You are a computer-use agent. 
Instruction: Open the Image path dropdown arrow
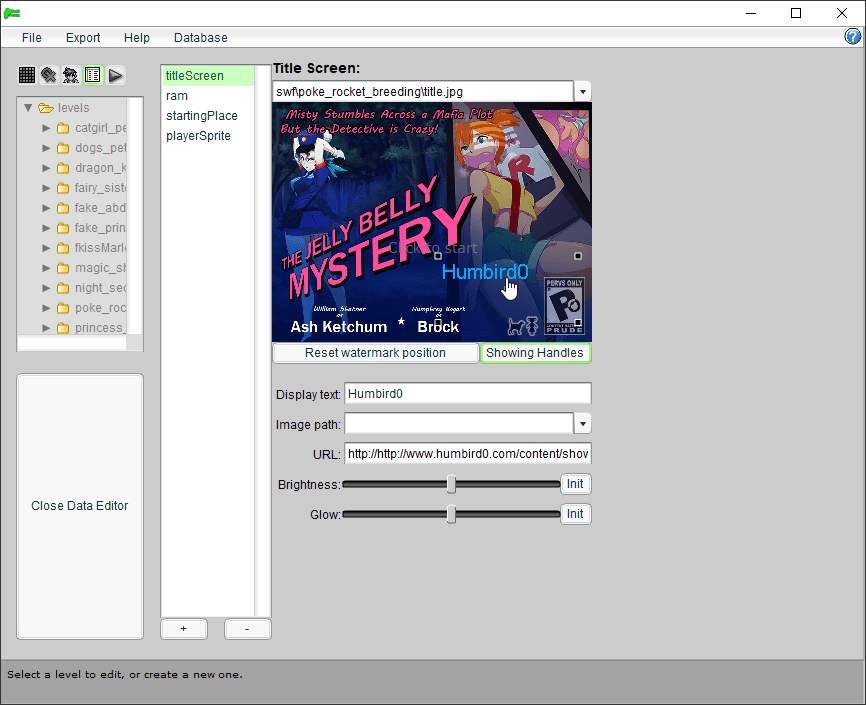point(582,424)
